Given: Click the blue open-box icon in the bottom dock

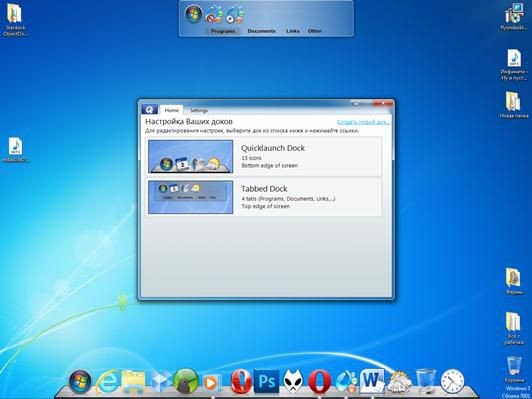Looking at the screenshot, I should click(161, 382).
